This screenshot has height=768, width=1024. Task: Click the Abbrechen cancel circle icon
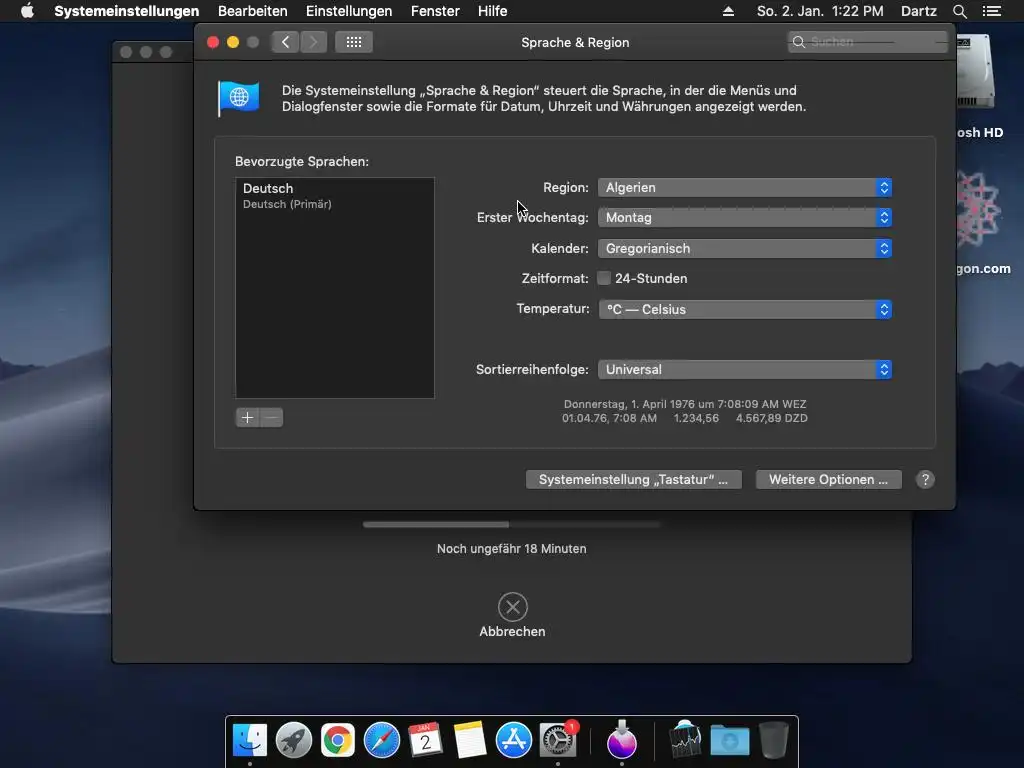pyautogui.click(x=513, y=607)
